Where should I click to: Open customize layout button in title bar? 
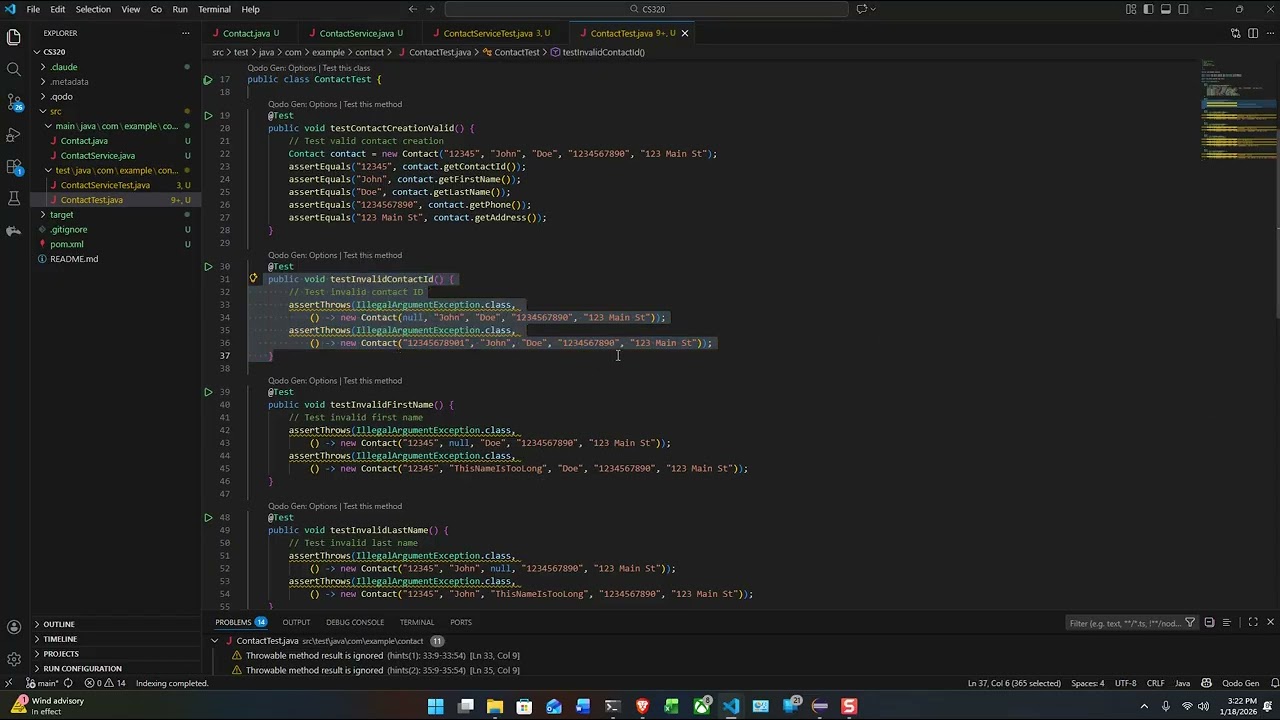(x=1131, y=9)
